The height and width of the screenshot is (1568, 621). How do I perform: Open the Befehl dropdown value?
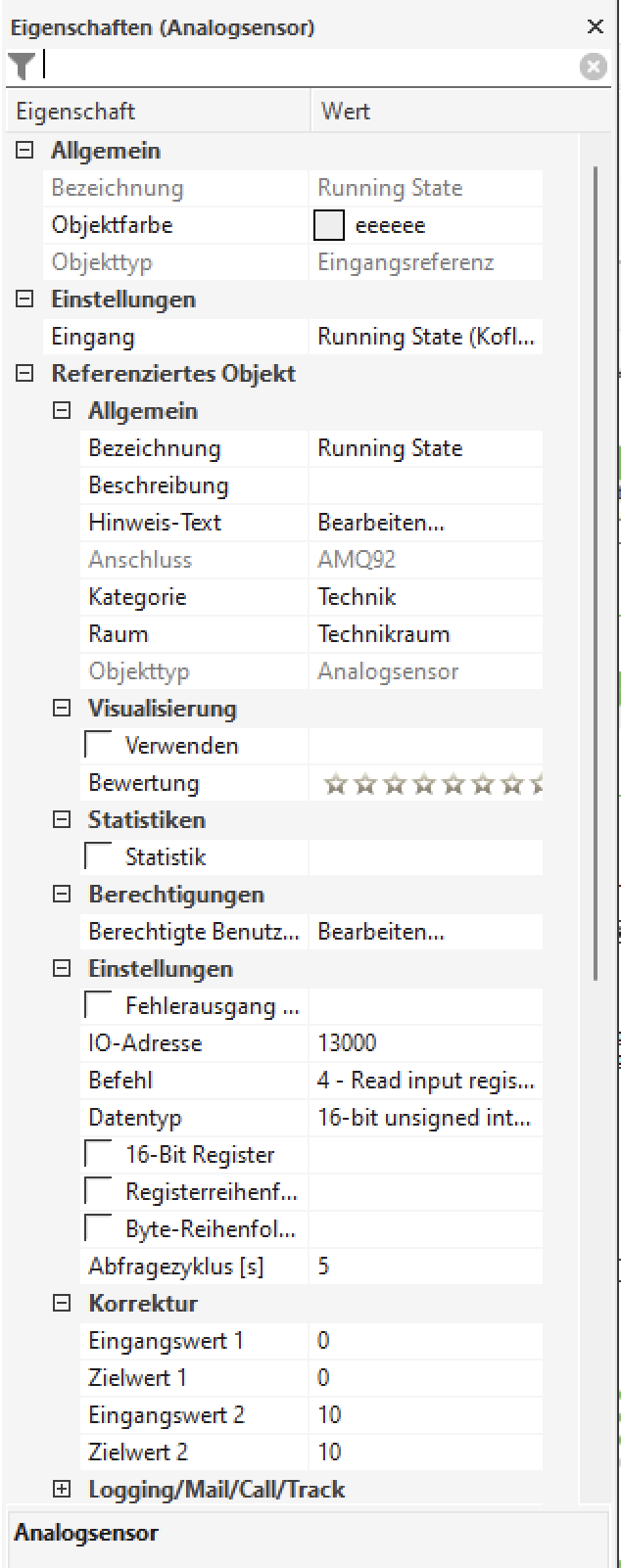[x=425, y=1081]
